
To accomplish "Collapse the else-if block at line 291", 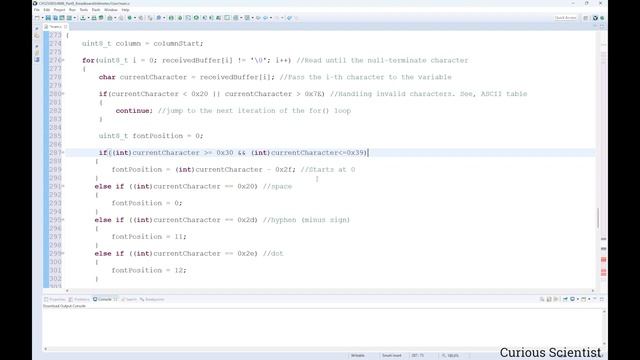I will click(63, 186).
